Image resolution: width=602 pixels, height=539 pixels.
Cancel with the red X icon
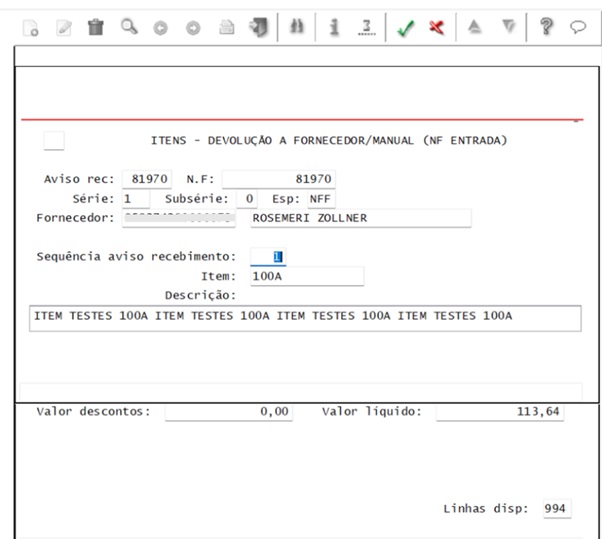437,27
